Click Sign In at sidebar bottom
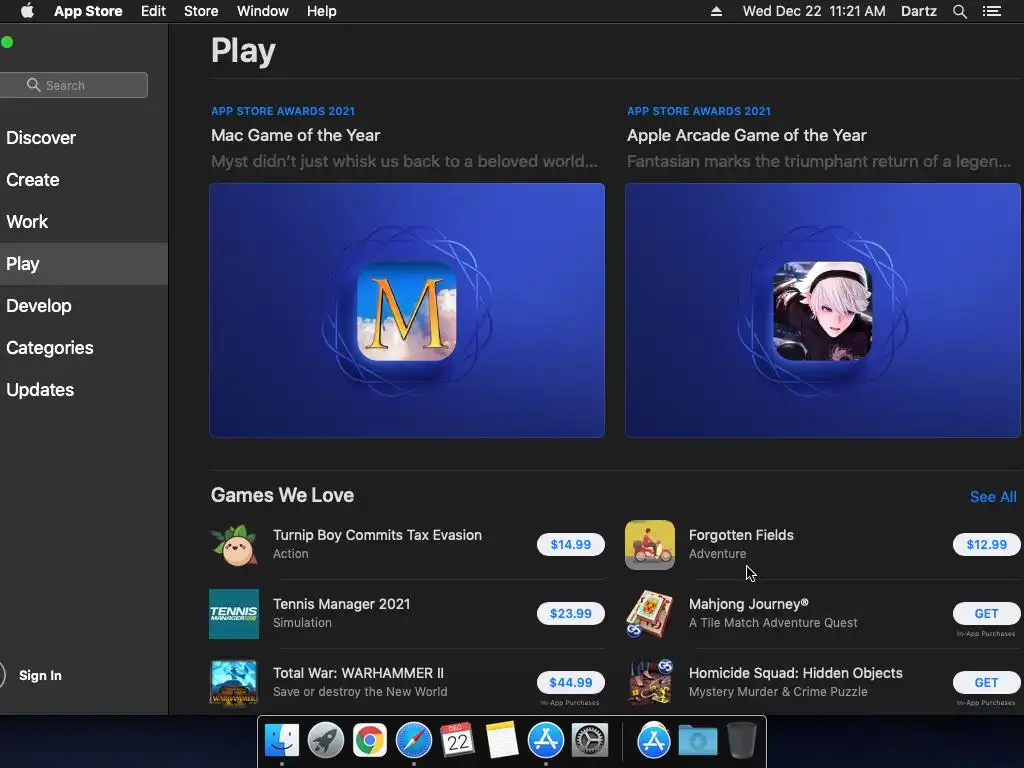Viewport: 1024px width, 768px height. pos(40,675)
